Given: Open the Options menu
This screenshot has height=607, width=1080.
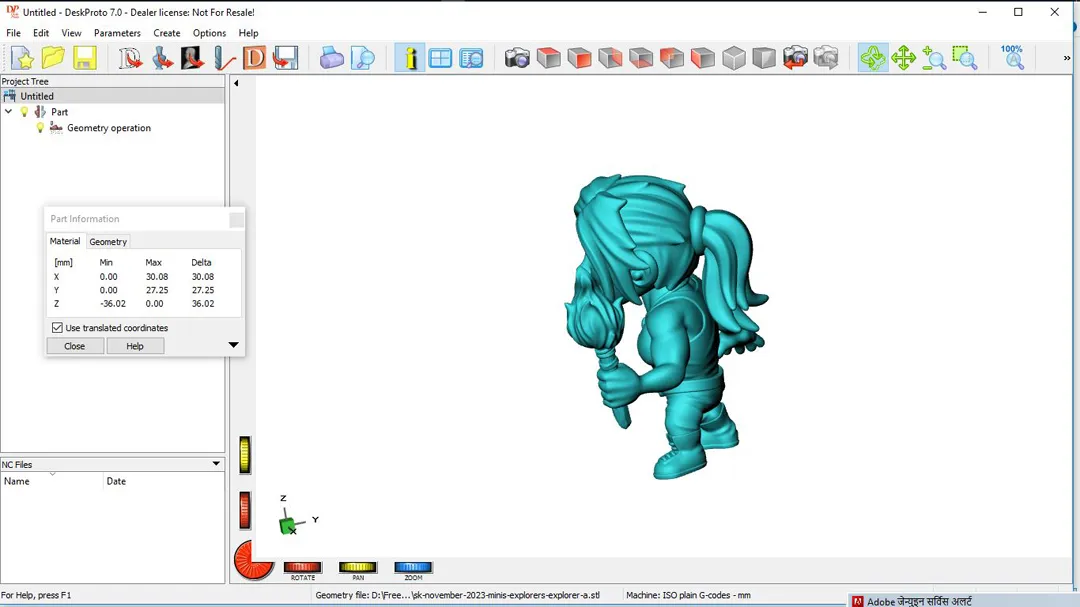Looking at the screenshot, I should [209, 33].
